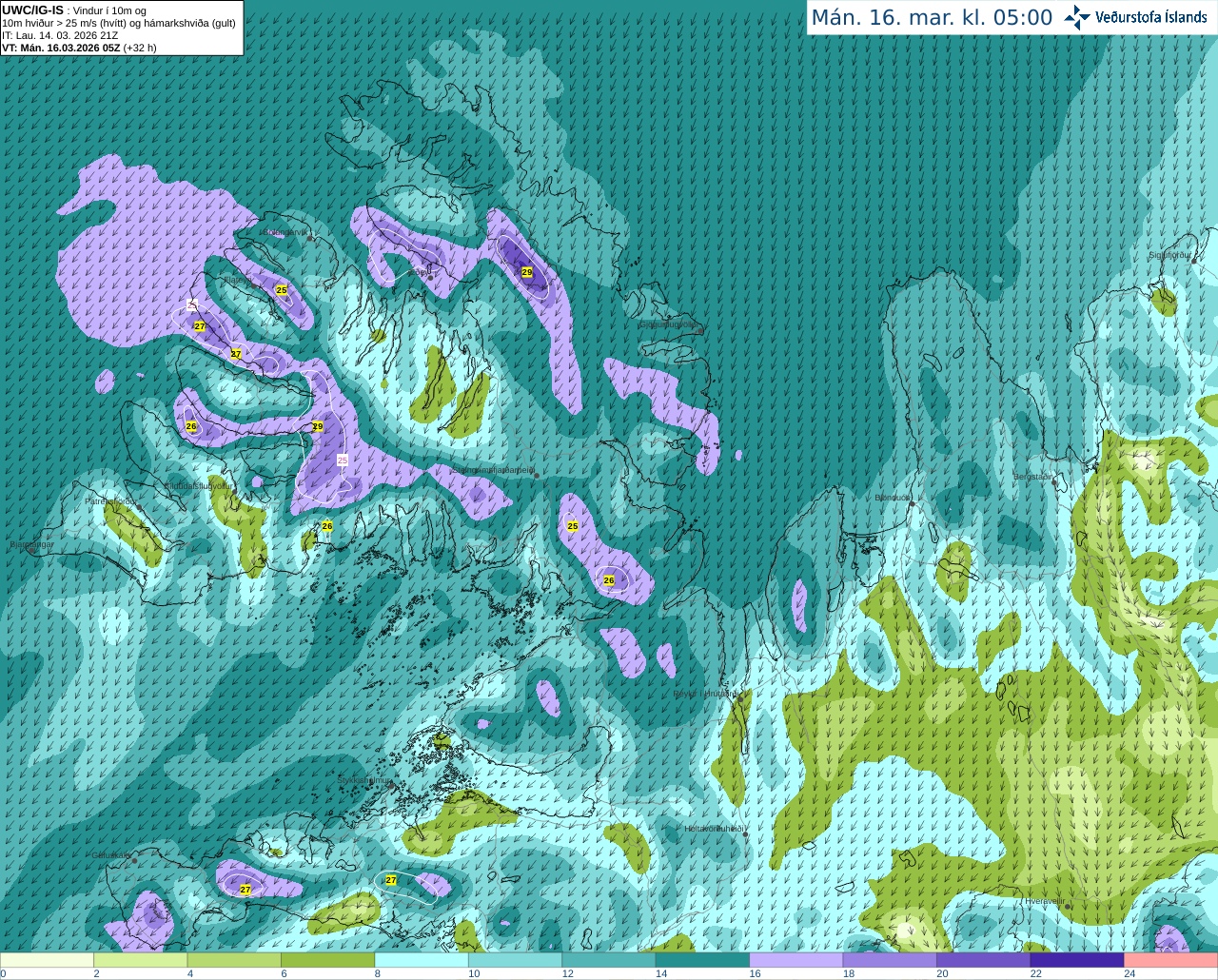The height and width of the screenshot is (980, 1218).
Task: Pick the 22–24 m/s dark indigo legend swatch
Action: pyautogui.click(x=1077, y=960)
